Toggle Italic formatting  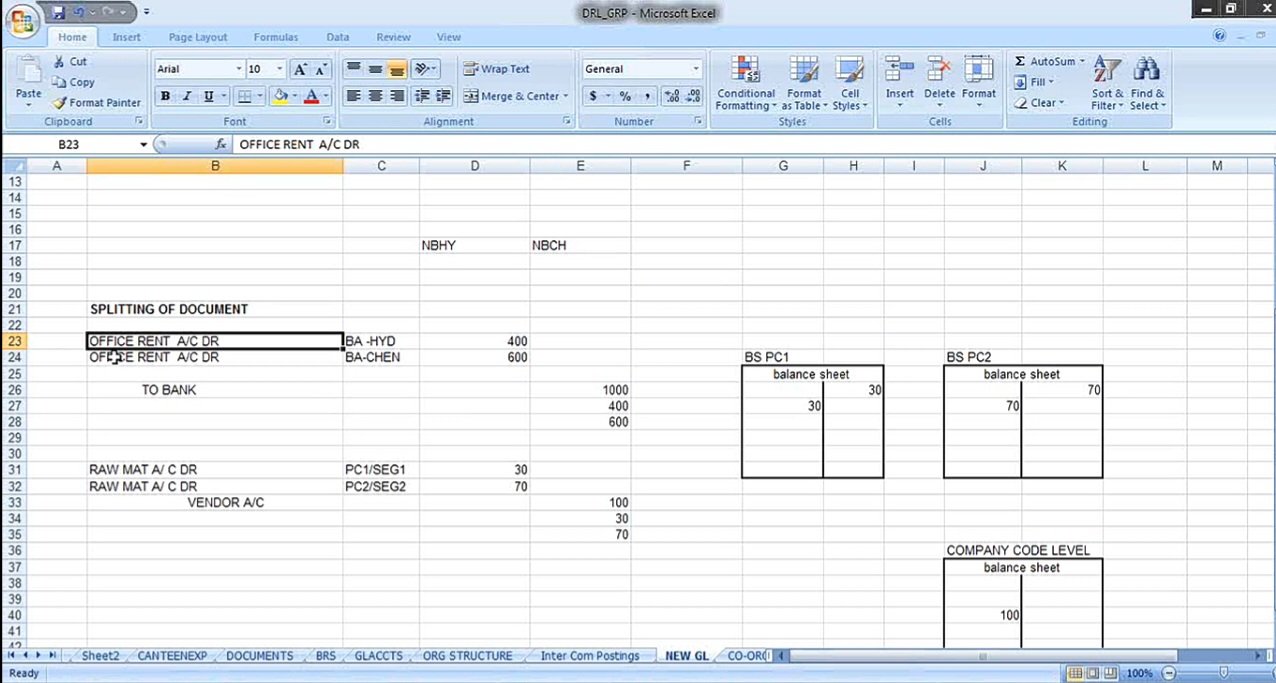coord(186,96)
